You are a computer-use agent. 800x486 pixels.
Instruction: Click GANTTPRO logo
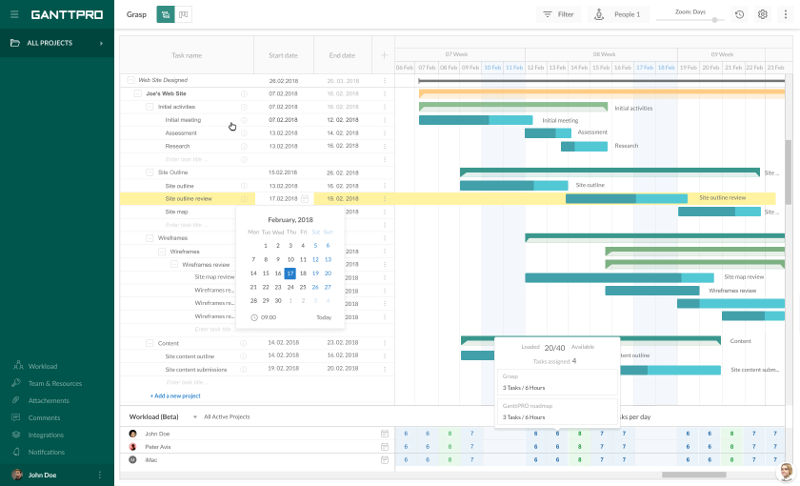tap(67, 15)
